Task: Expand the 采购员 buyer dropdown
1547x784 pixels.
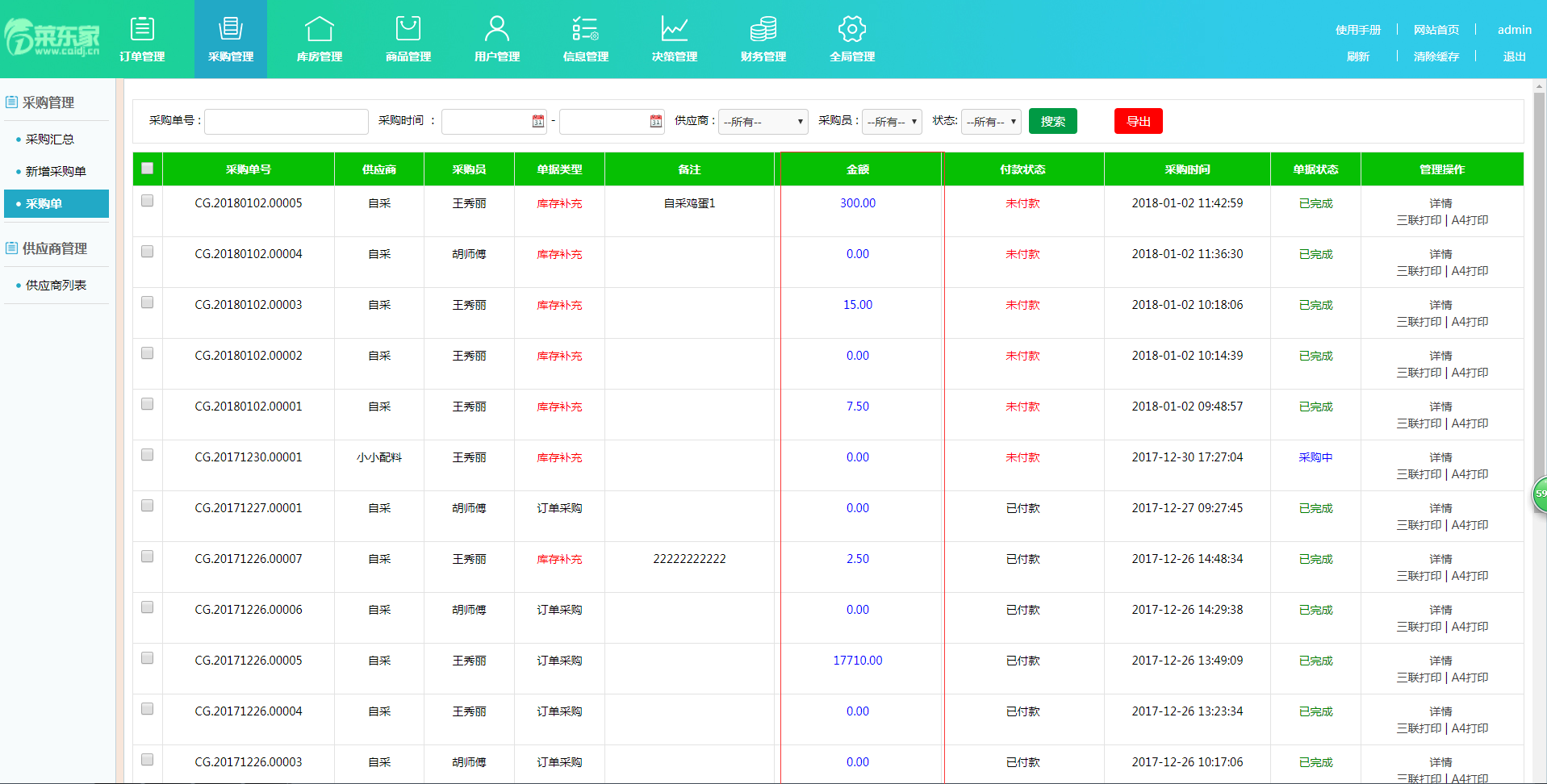Action: pyautogui.click(x=892, y=122)
